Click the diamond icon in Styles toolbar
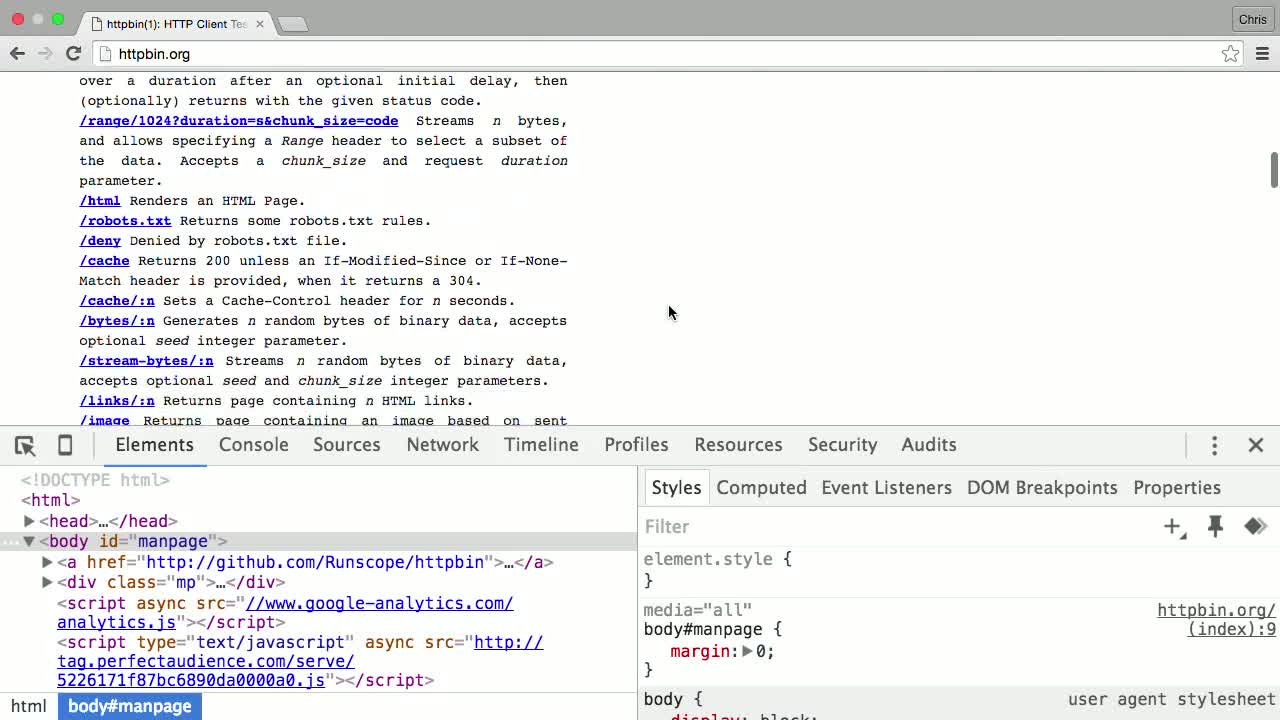Image resolution: width=1280 pixels, height=720 pixels. (x=1256, y=527)
